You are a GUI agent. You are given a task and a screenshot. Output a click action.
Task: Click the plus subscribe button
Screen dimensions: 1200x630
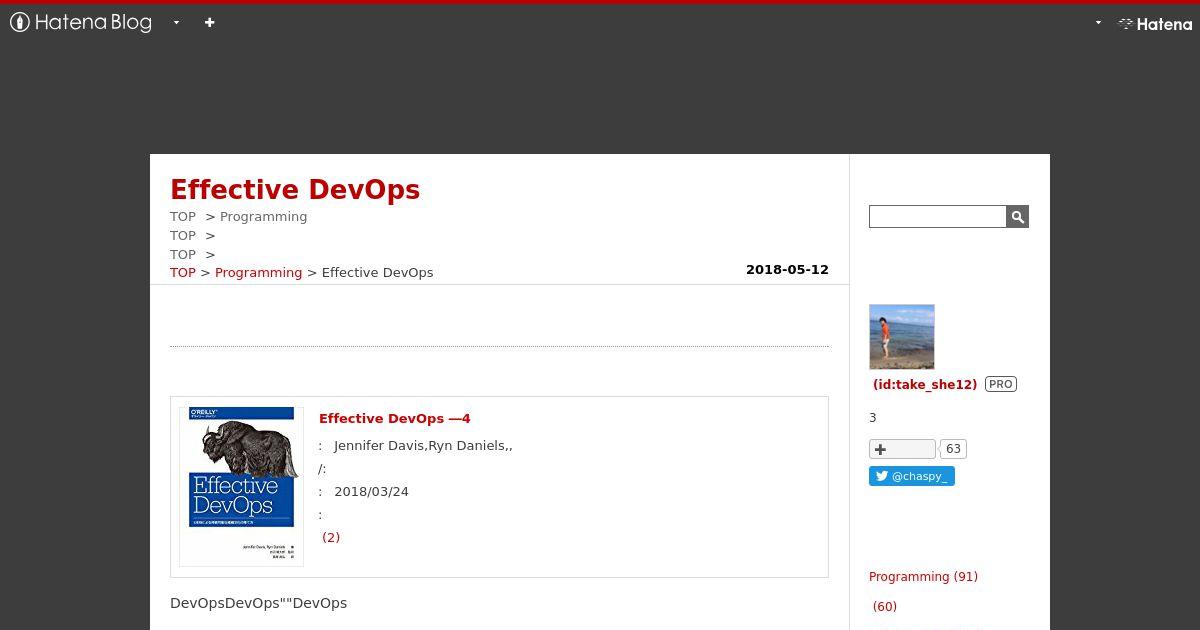(x=902, y=449)
